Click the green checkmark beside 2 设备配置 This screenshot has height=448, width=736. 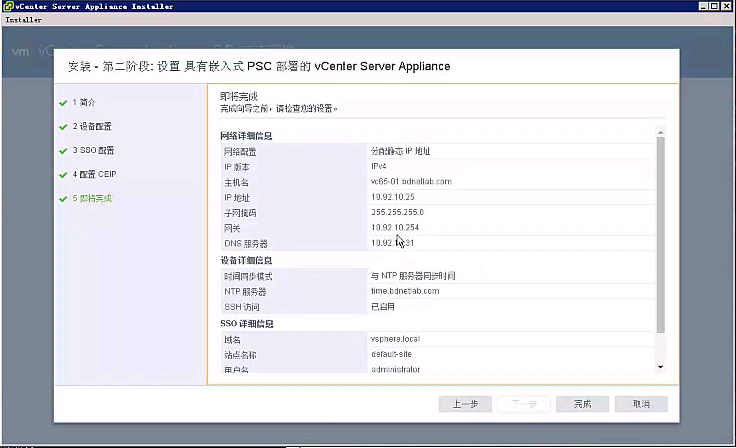click(63, 127)
